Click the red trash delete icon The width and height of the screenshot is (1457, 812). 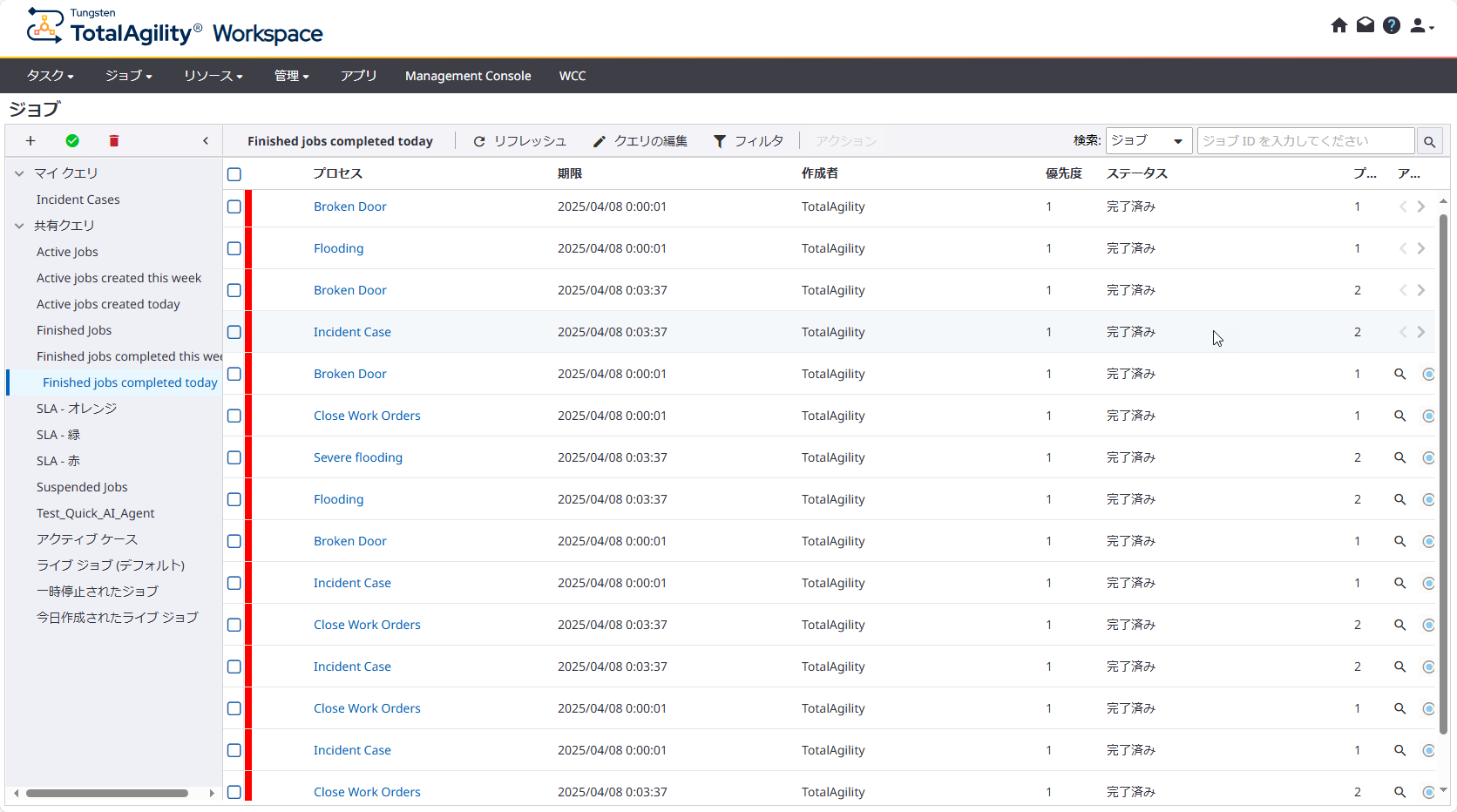[x=113, y=141]
